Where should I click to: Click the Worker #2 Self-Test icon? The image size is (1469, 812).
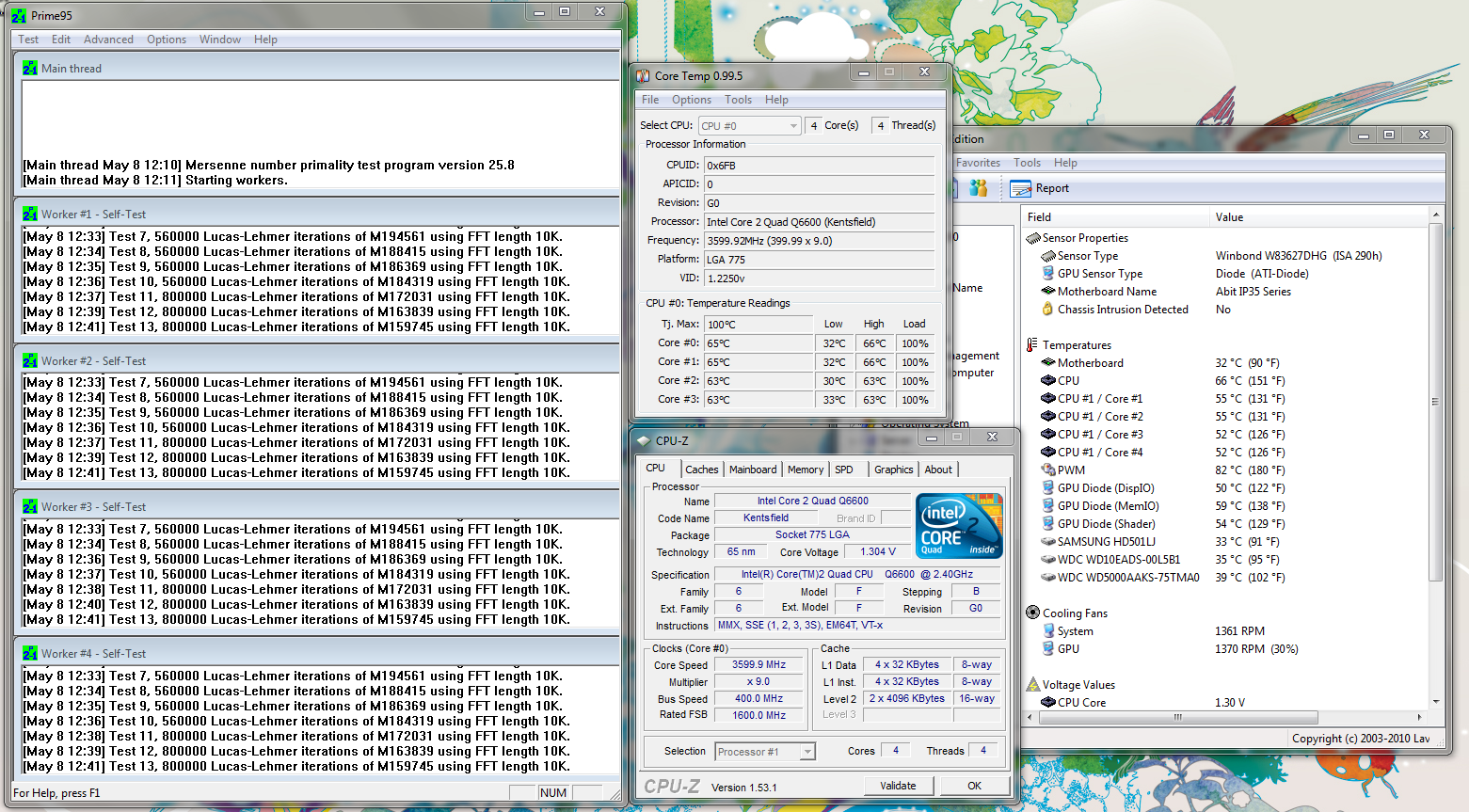pos(30,360)
